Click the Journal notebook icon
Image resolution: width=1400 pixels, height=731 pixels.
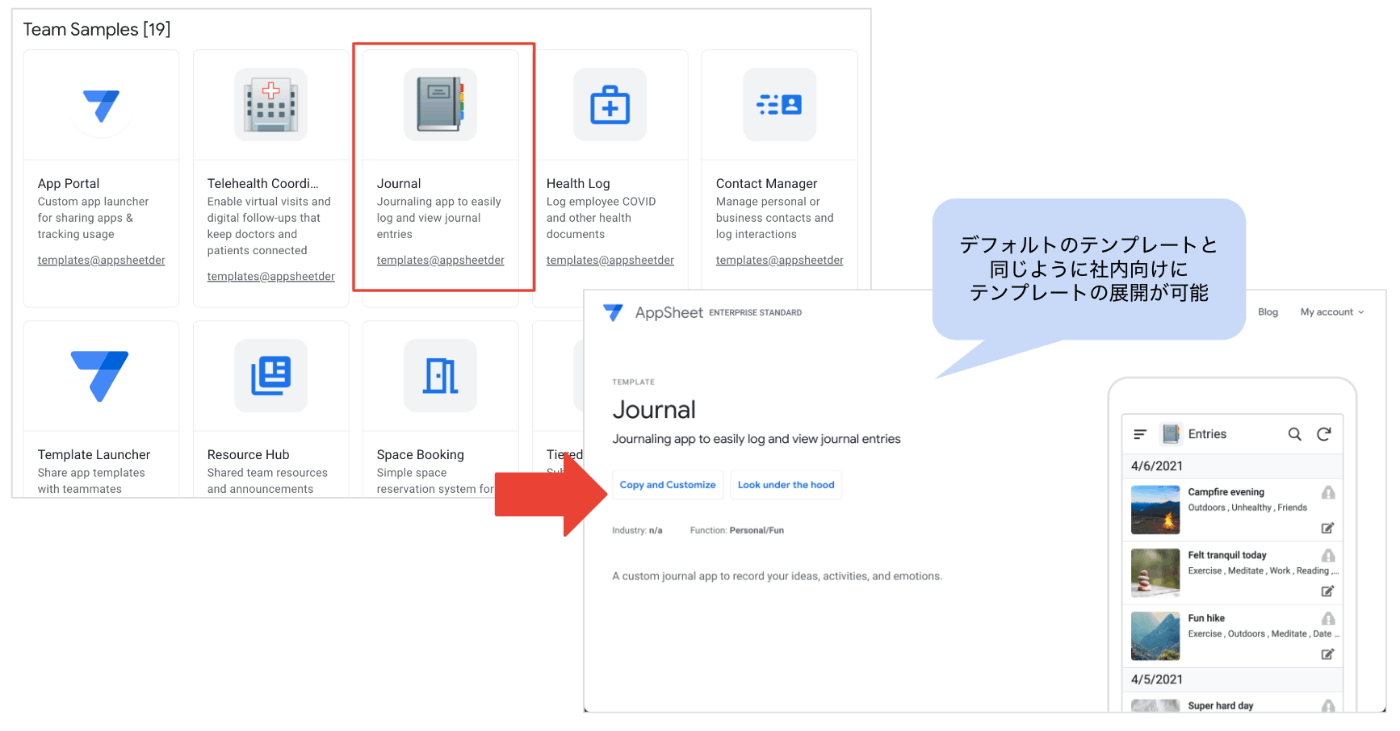(x=440, y=105)
